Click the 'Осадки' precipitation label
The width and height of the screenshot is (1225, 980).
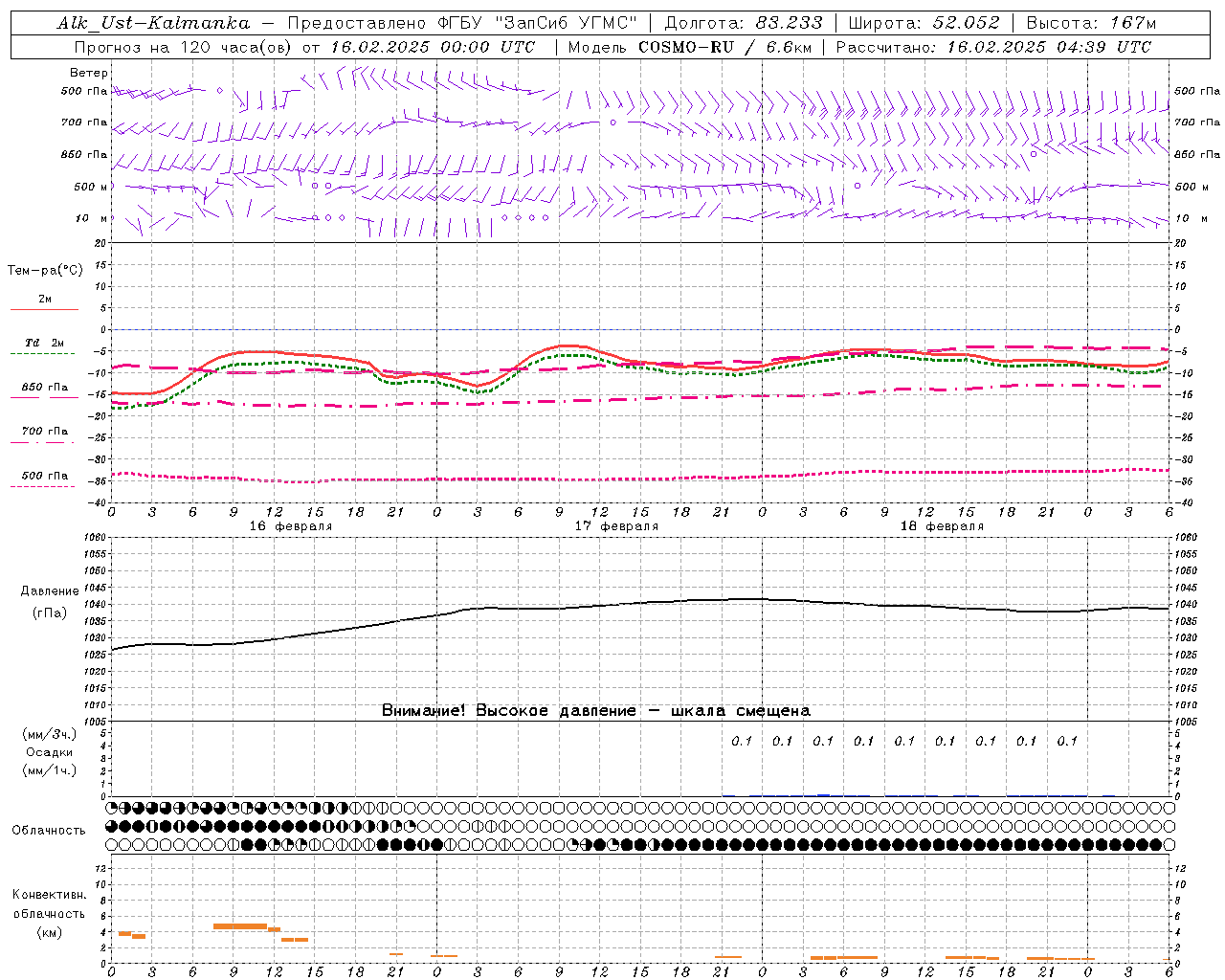(x=50, y=752)
